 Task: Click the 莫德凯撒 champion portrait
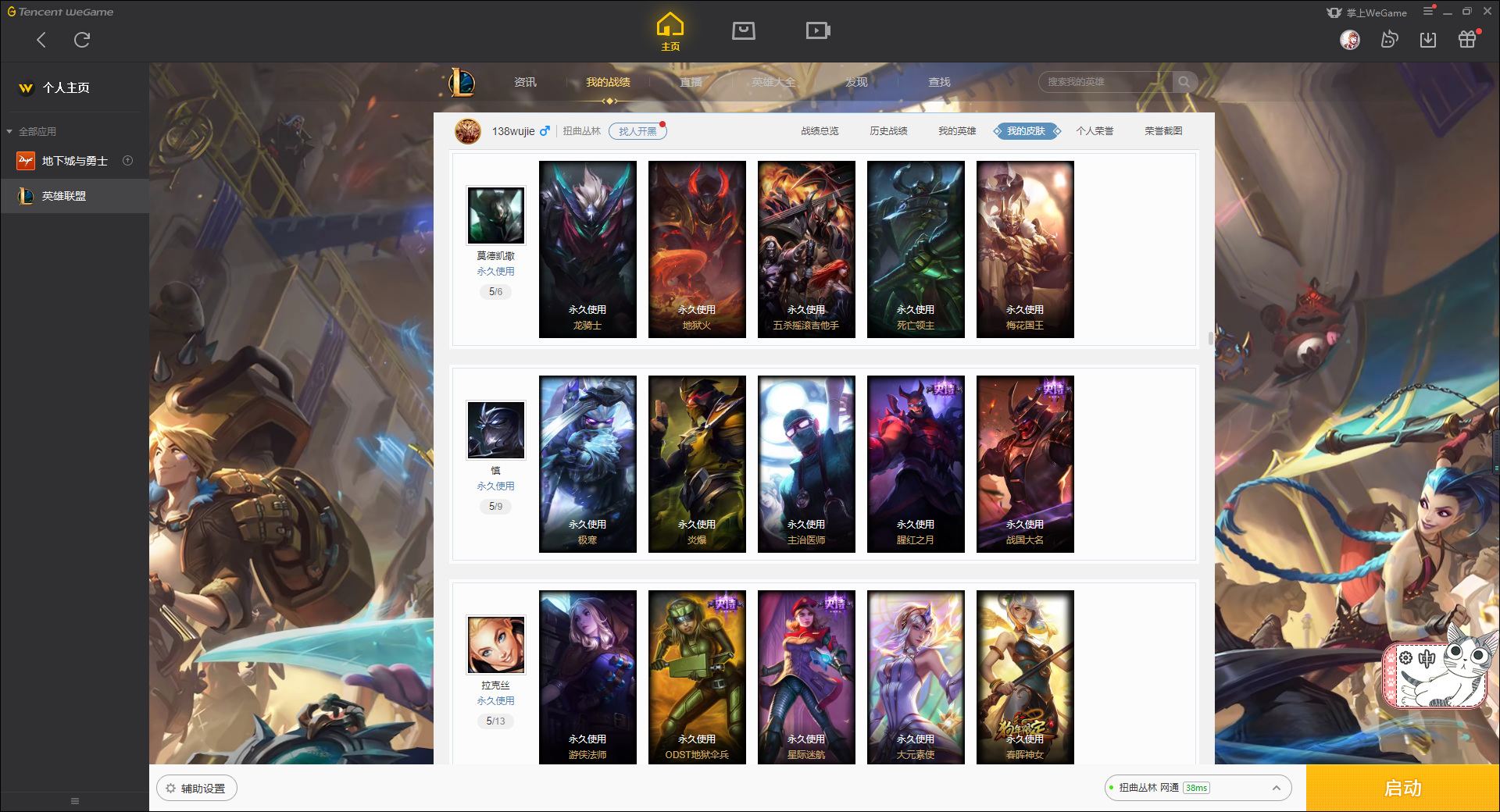click(496, 215)
